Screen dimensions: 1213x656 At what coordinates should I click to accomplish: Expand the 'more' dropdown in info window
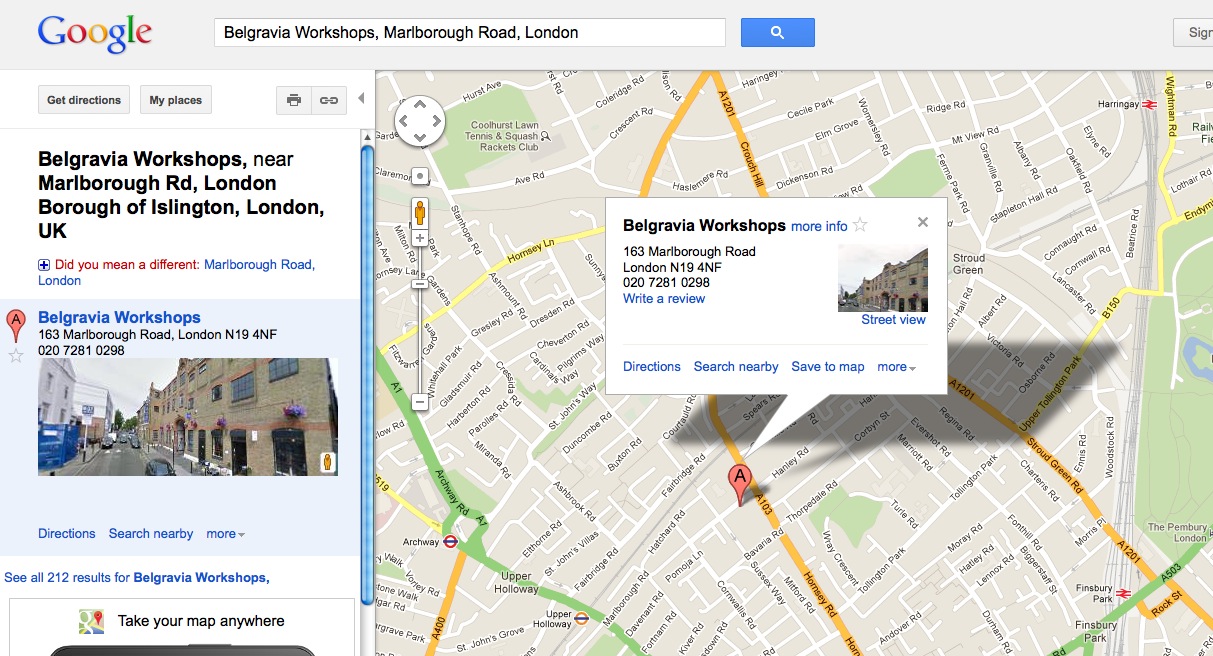click(896, 366)
